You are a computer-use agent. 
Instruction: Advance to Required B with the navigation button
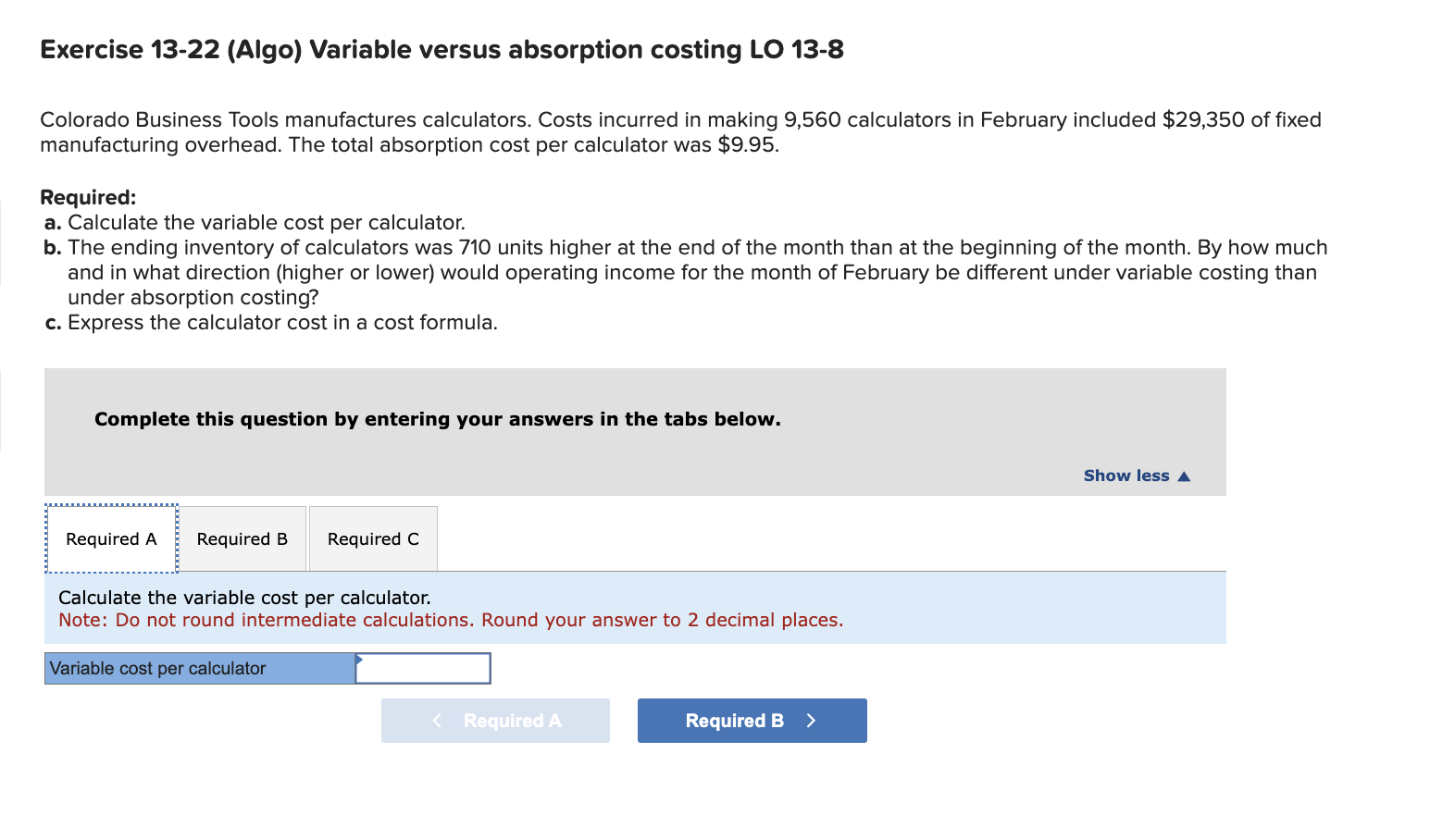coord(752,720)
